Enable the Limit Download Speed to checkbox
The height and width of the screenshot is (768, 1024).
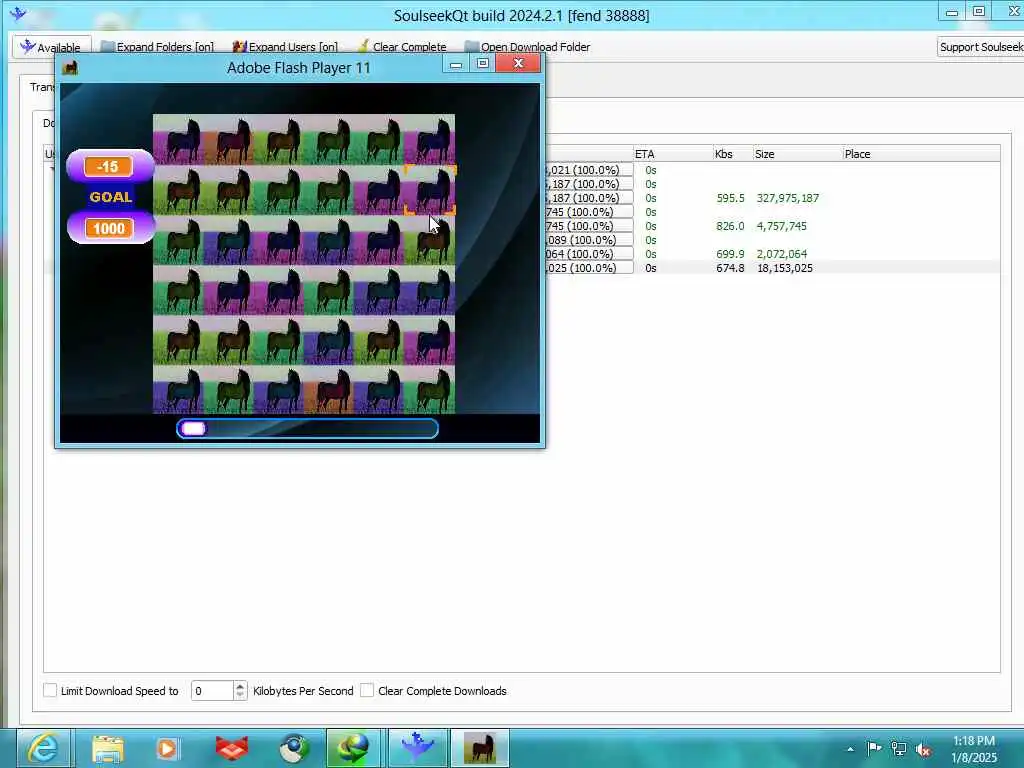tap(50, 690)
